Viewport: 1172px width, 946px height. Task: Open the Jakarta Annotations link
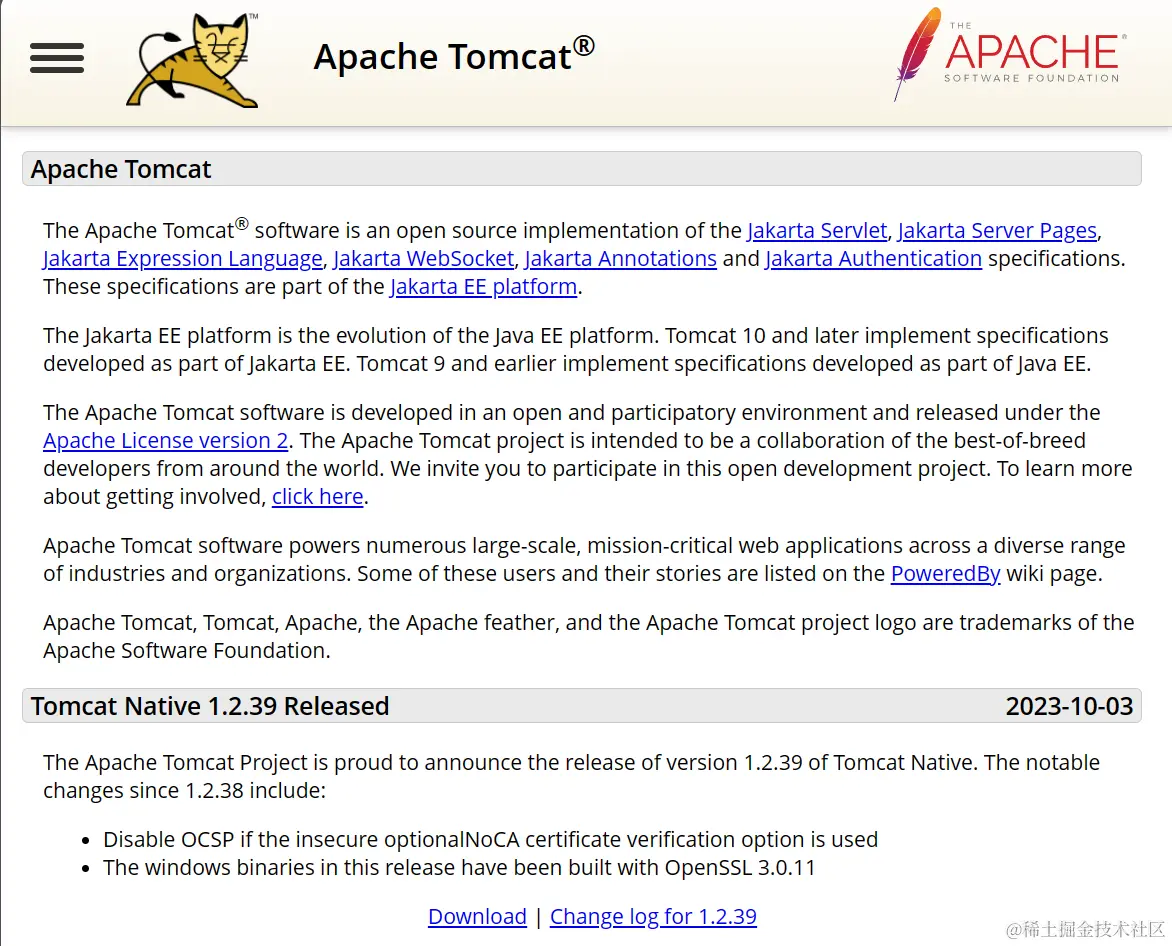click(x=620, y=259)
